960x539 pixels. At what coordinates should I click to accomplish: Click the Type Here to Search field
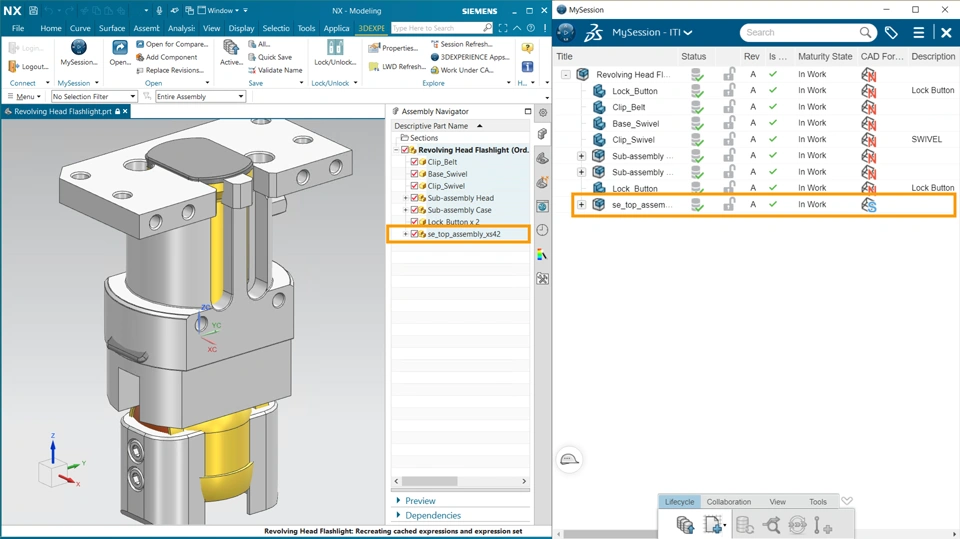(437, 28)
